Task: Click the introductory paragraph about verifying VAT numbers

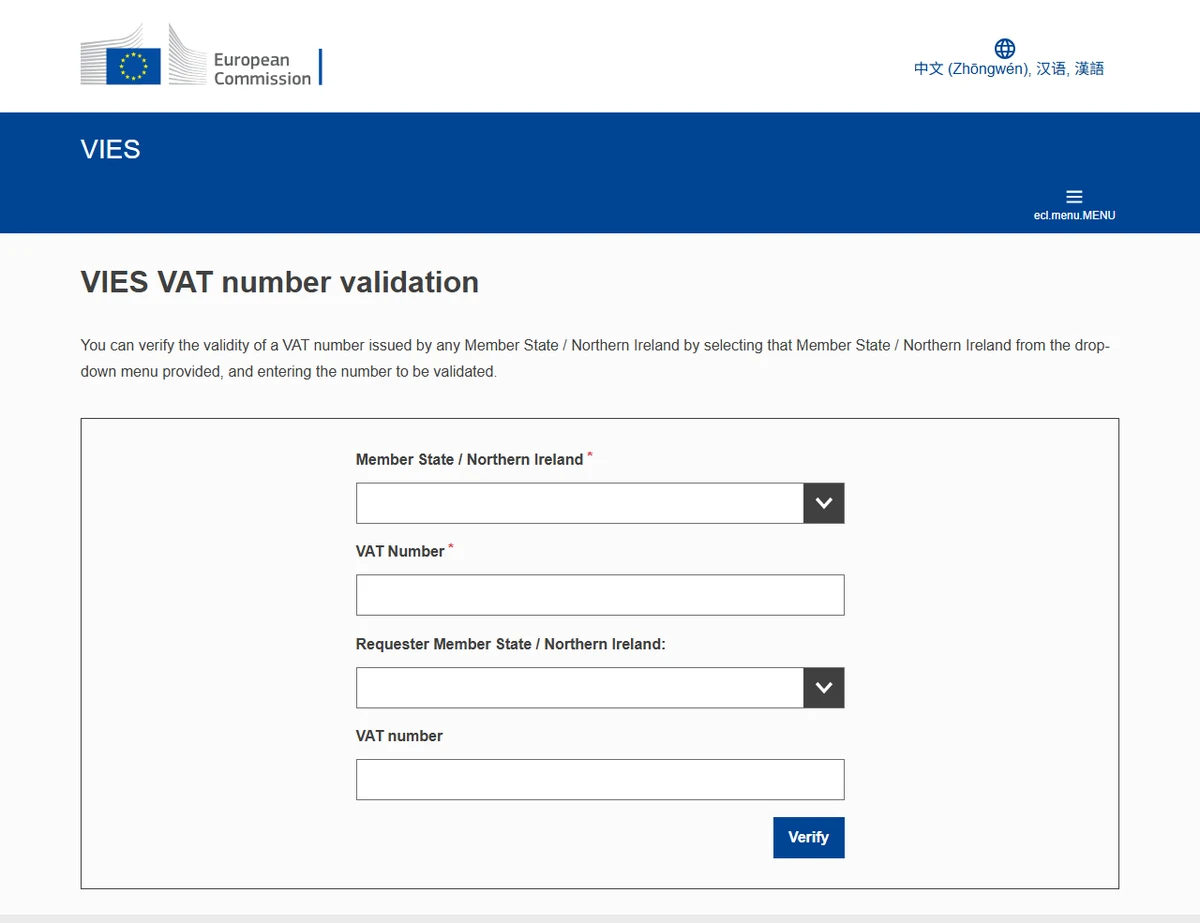Action: pos(595,358)
